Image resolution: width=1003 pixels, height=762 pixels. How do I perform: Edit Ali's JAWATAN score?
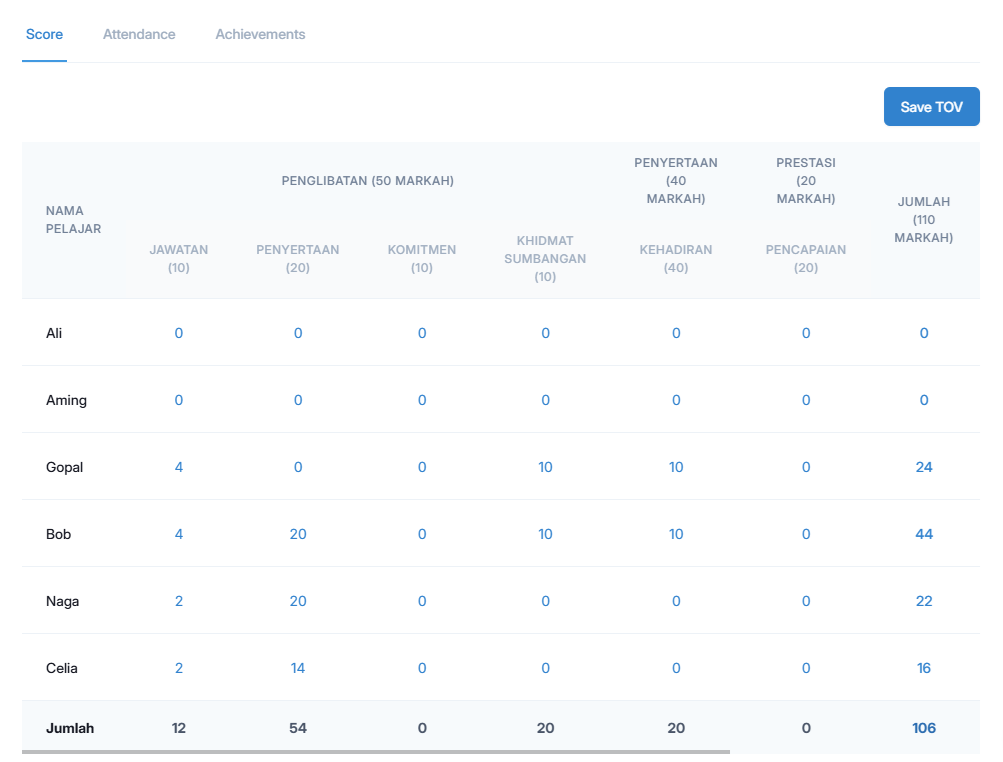coord(178,333)
